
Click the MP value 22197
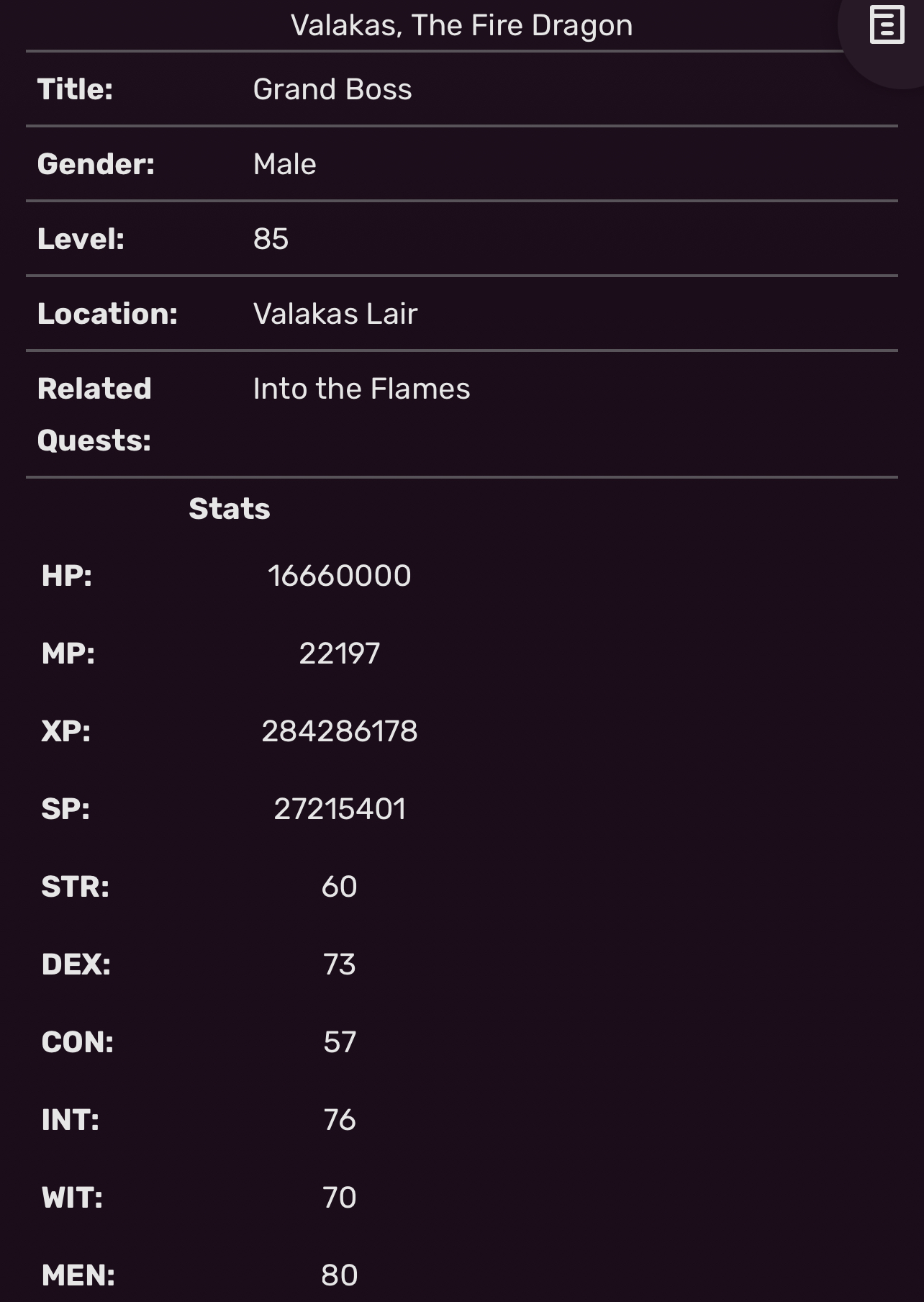click(x=340, y=654)
